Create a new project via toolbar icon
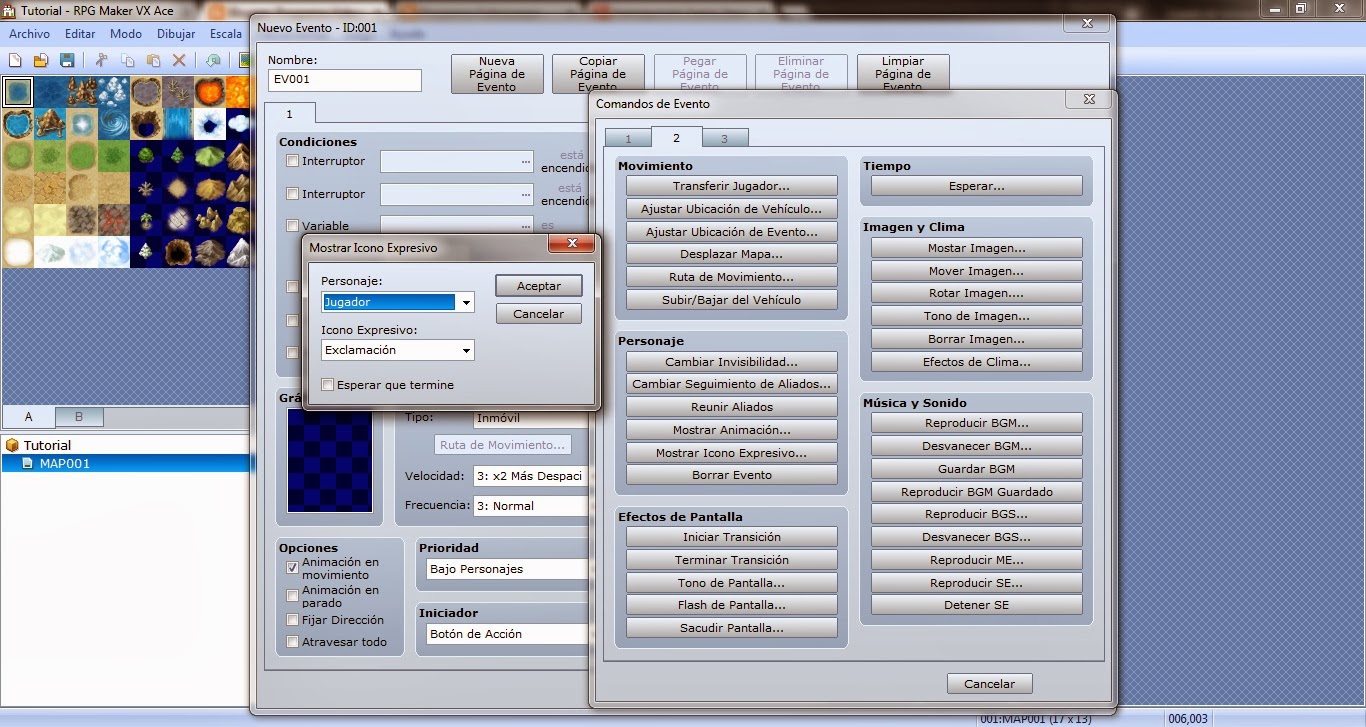 [x=14, y=60]
